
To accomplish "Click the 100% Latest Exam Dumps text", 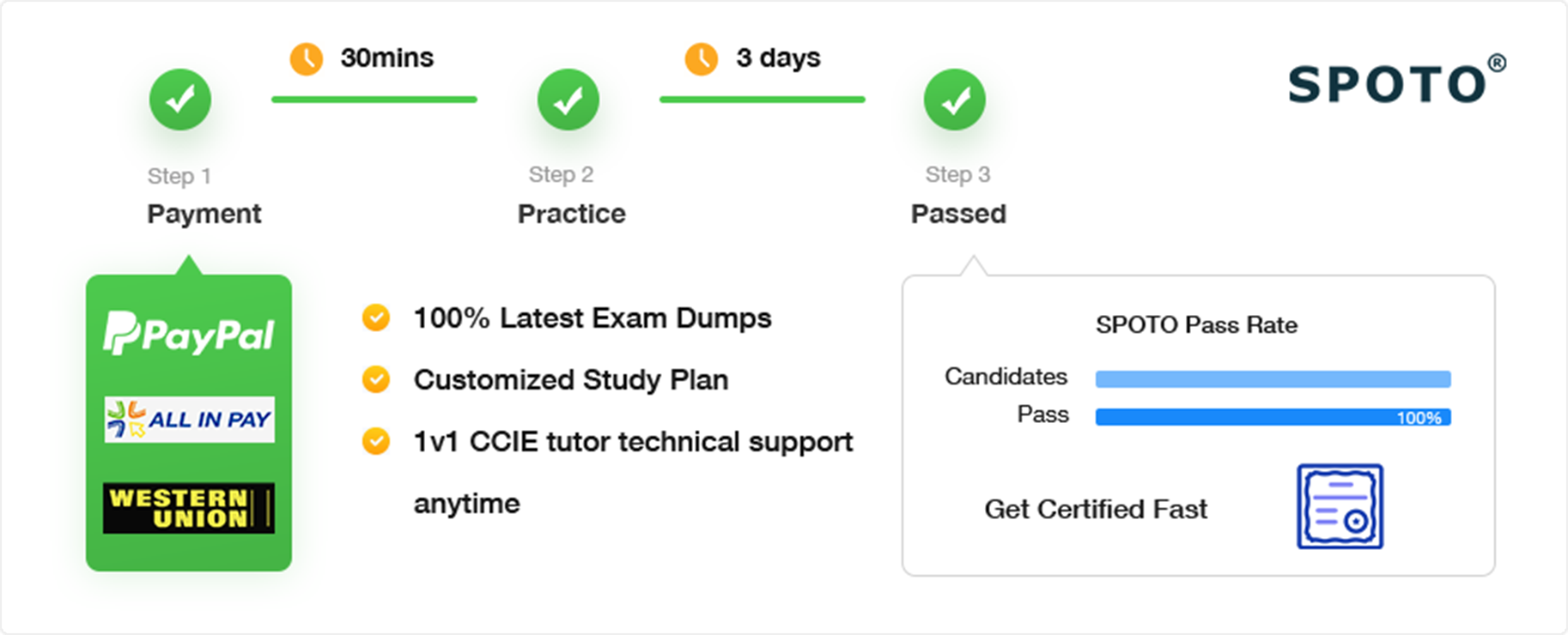I will (593, 318).
